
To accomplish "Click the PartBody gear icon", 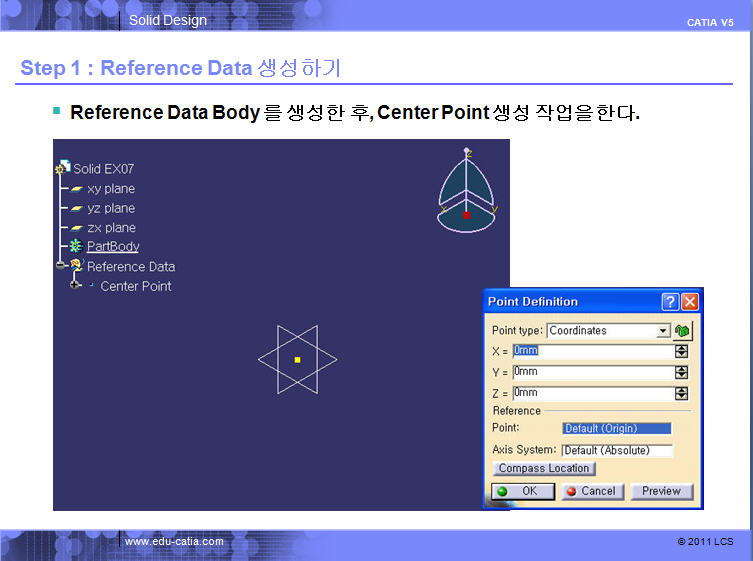I will point(76,246).
